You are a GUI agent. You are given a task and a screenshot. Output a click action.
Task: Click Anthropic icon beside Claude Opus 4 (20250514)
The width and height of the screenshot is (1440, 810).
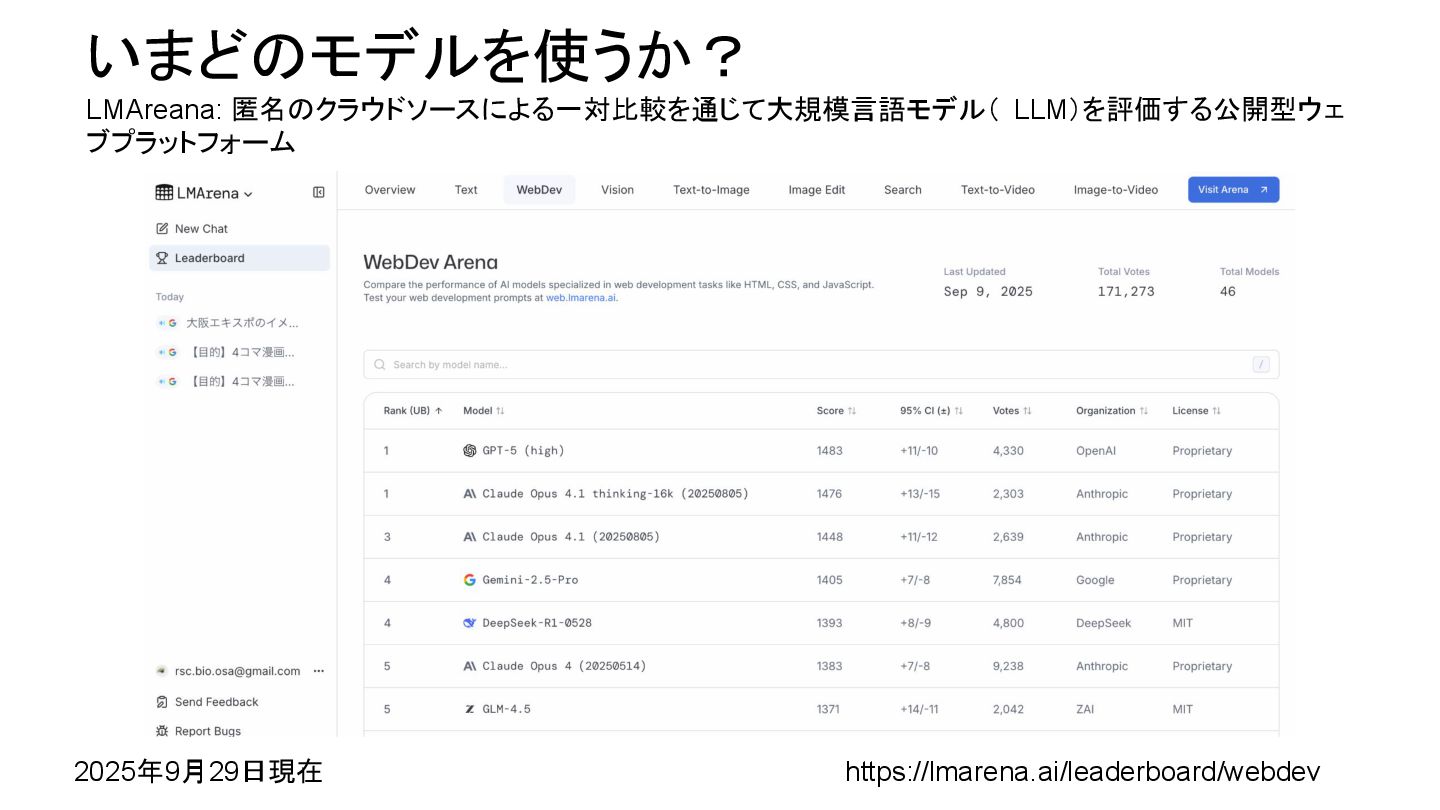point(470,666)
